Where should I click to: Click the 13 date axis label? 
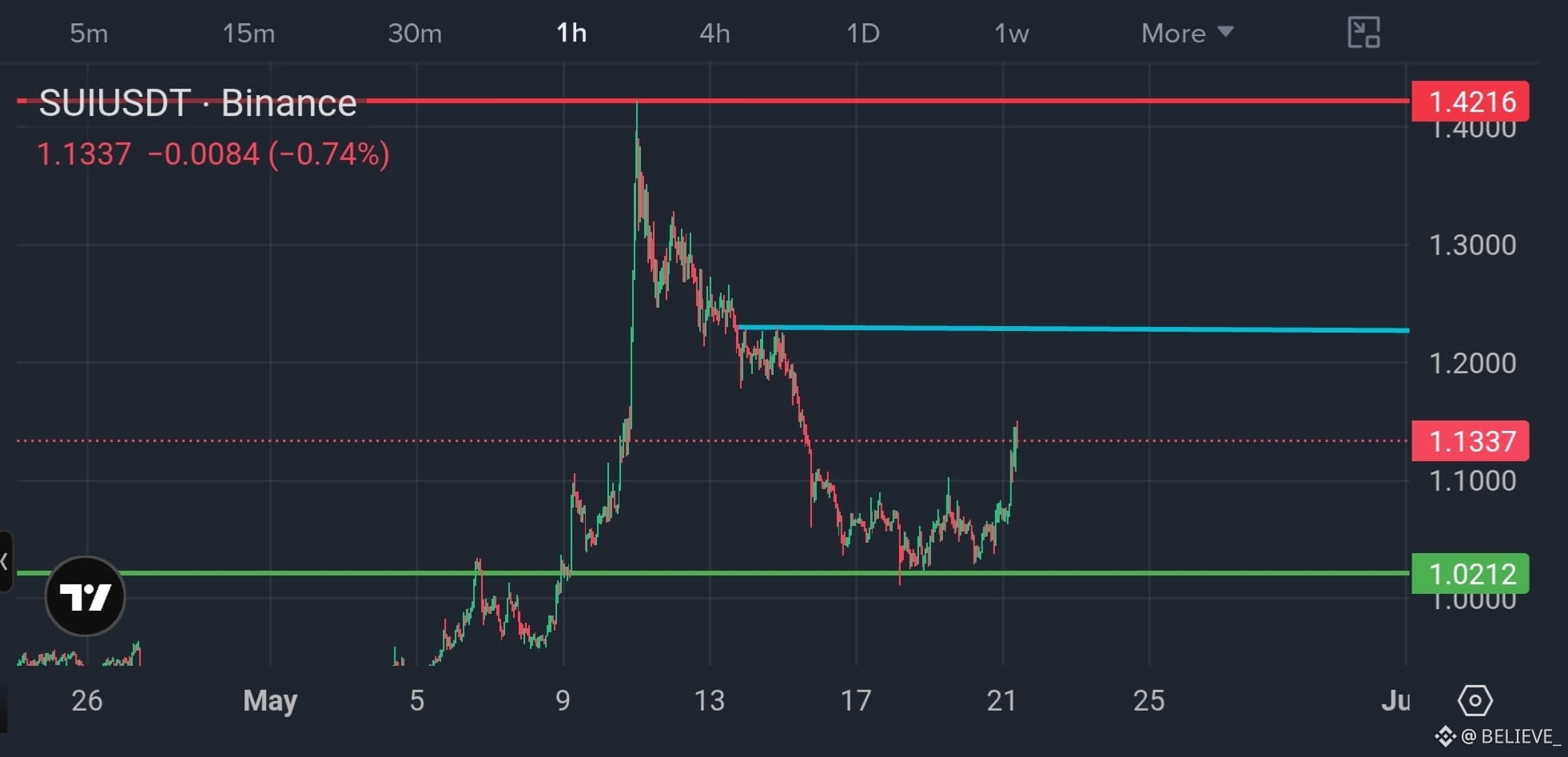[x=709, y=700]
